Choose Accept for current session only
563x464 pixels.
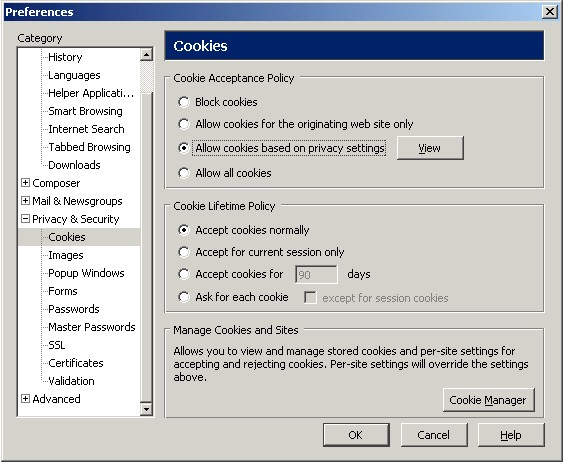[184, 252]
